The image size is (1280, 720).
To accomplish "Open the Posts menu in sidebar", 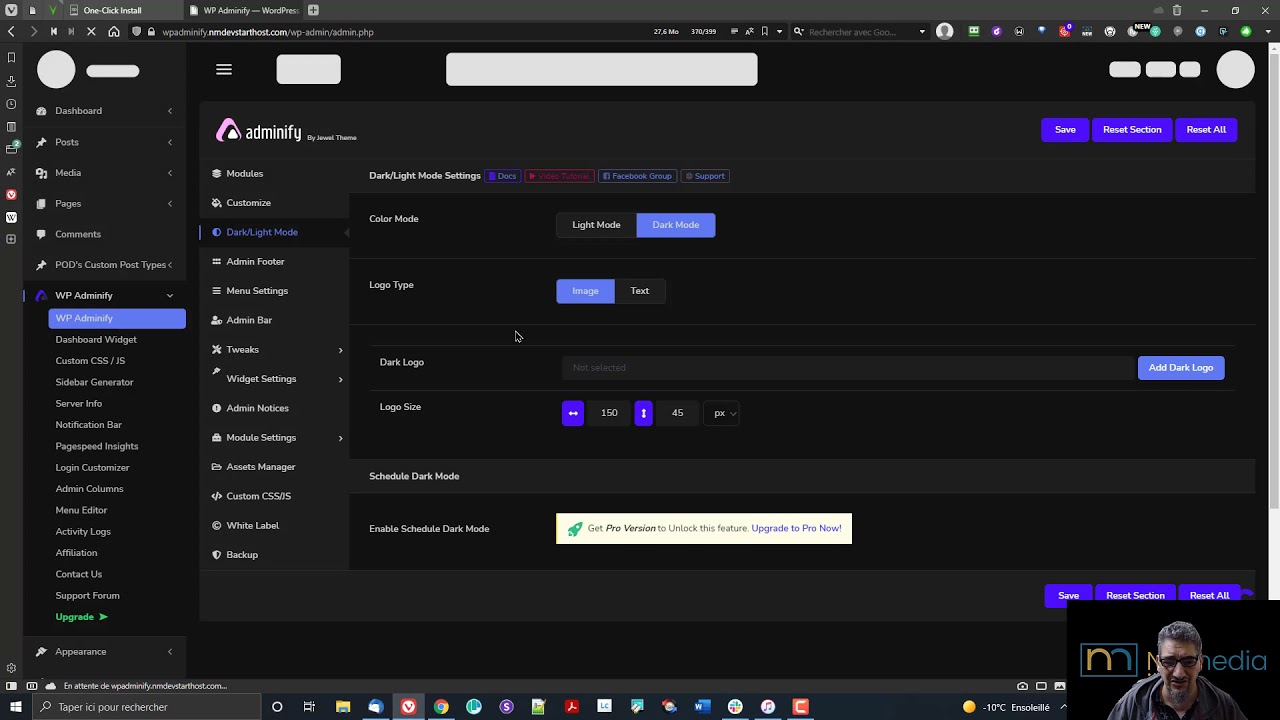I will coord(67,142).
